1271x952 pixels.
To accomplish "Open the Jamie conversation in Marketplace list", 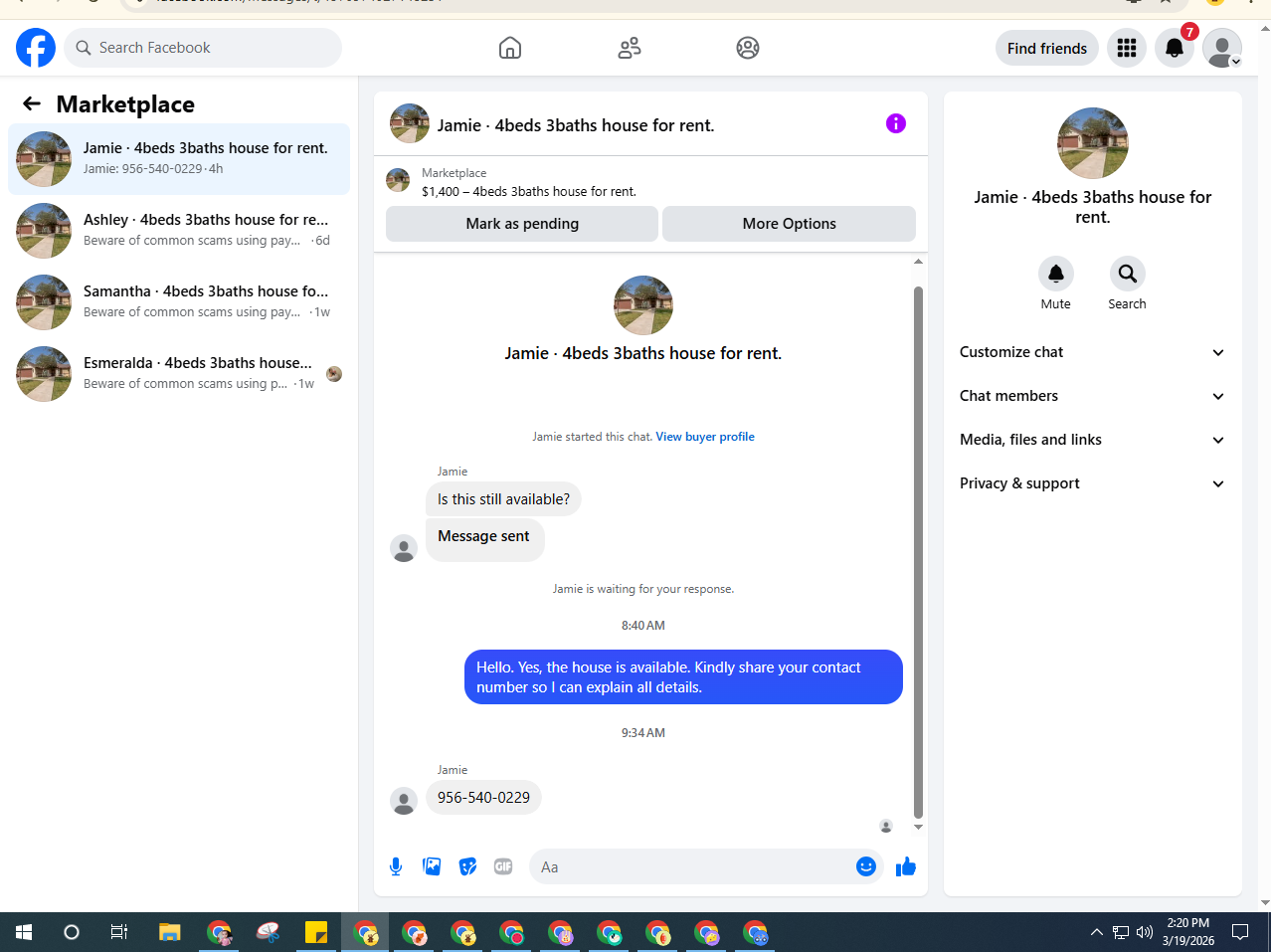I will pos(179,159).
